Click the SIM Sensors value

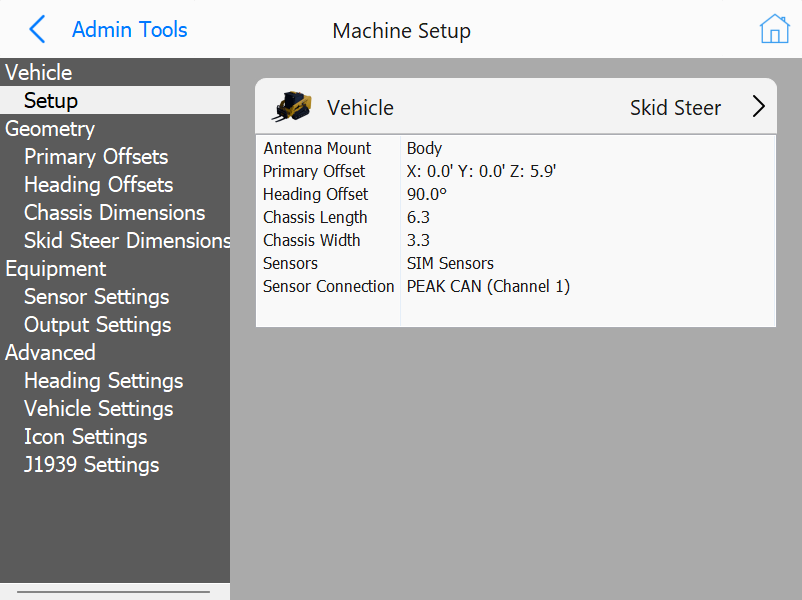click(x=450, y=263)
